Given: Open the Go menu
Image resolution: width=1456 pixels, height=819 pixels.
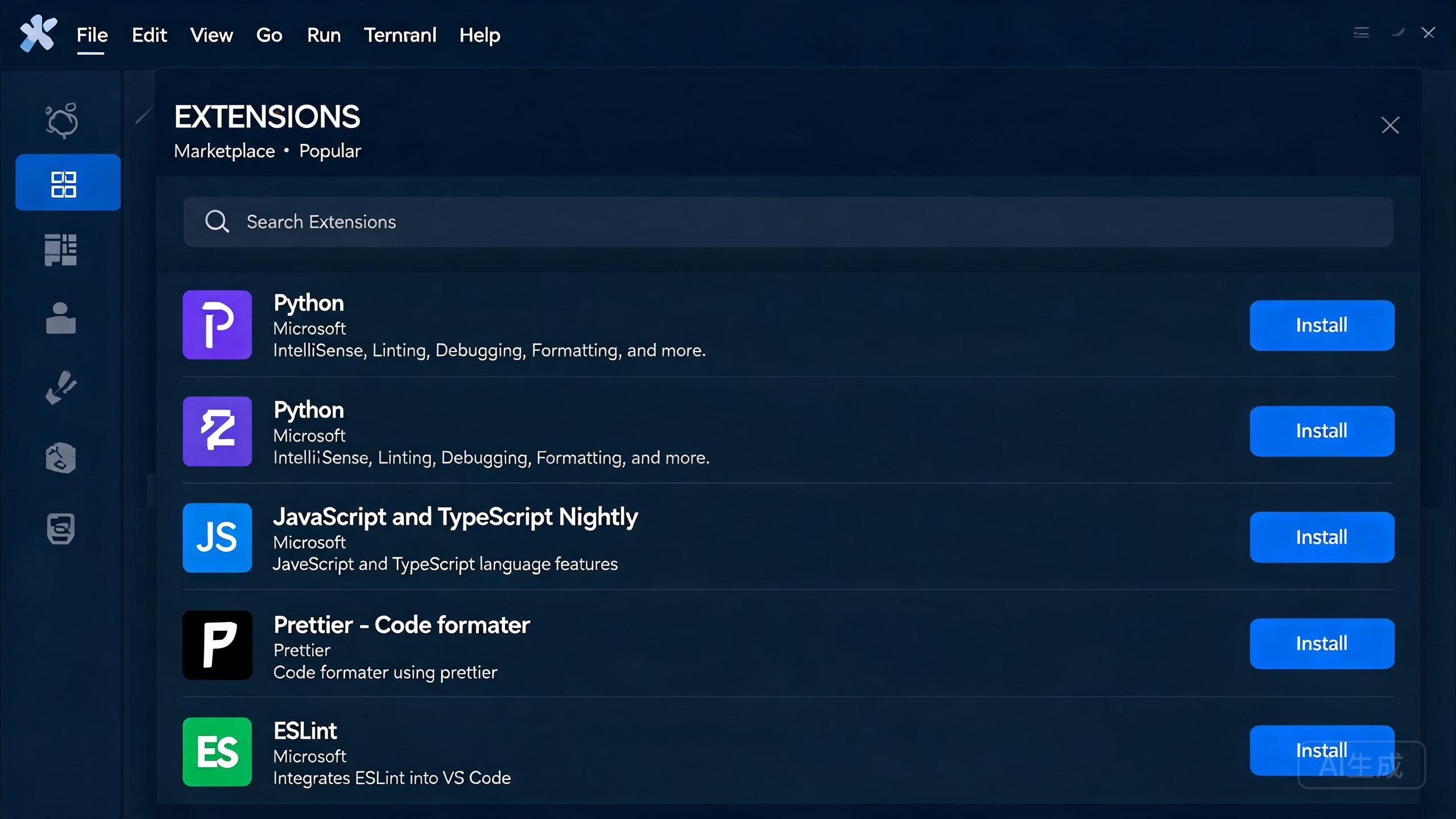Looking at the screenshot, I should click(269, 35).
